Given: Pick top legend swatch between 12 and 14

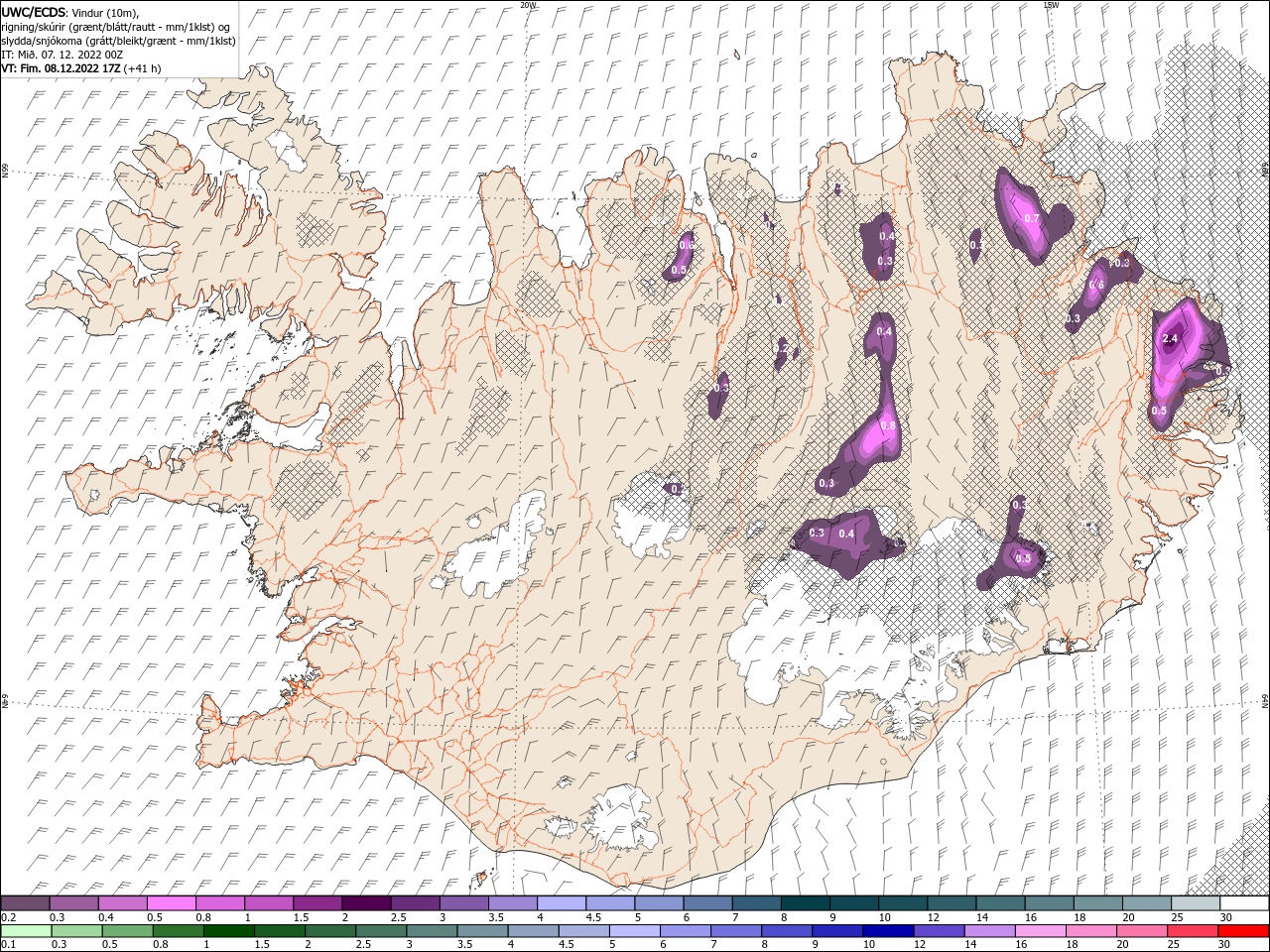Looking at the screenshot, I should 952,903.
